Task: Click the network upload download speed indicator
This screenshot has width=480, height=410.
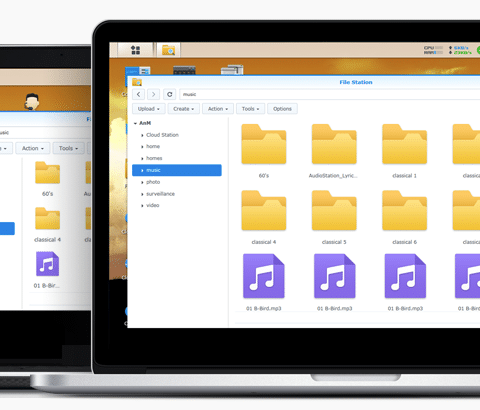Action: click(x=460, y=50)
